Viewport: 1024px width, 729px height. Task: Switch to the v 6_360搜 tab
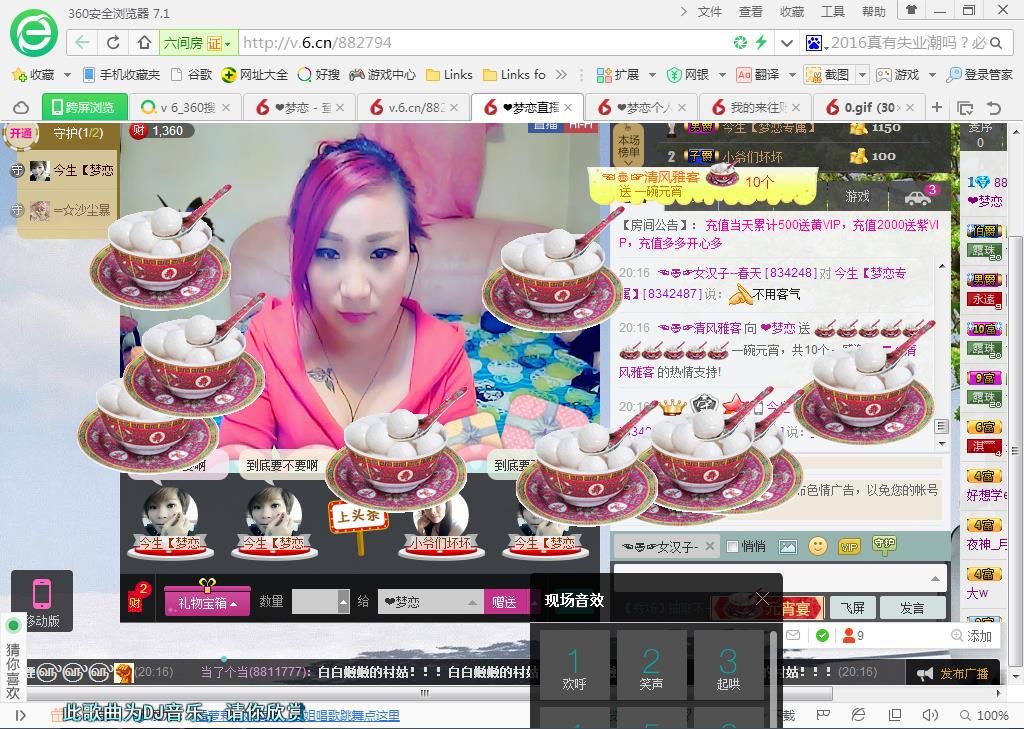185,107
